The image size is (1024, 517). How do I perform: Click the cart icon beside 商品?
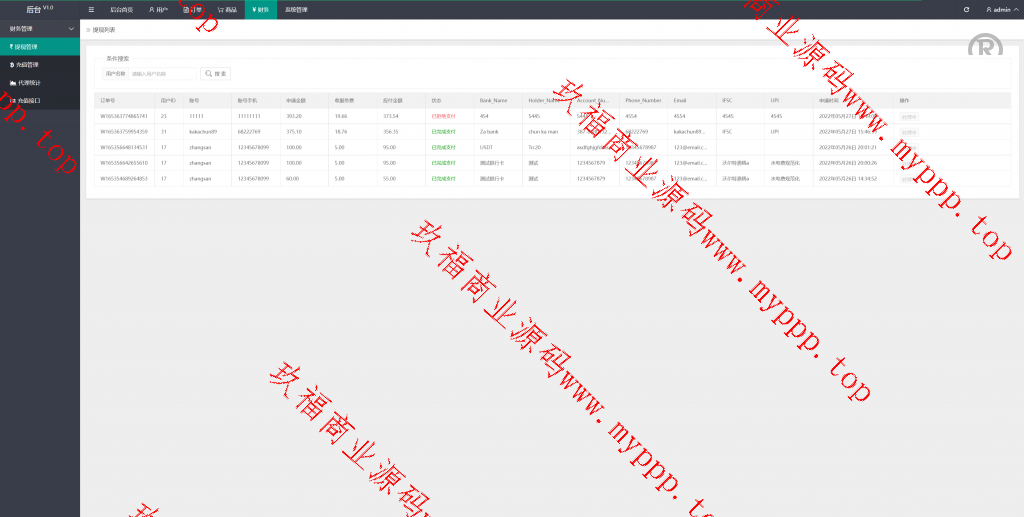(x=220, y=9)
